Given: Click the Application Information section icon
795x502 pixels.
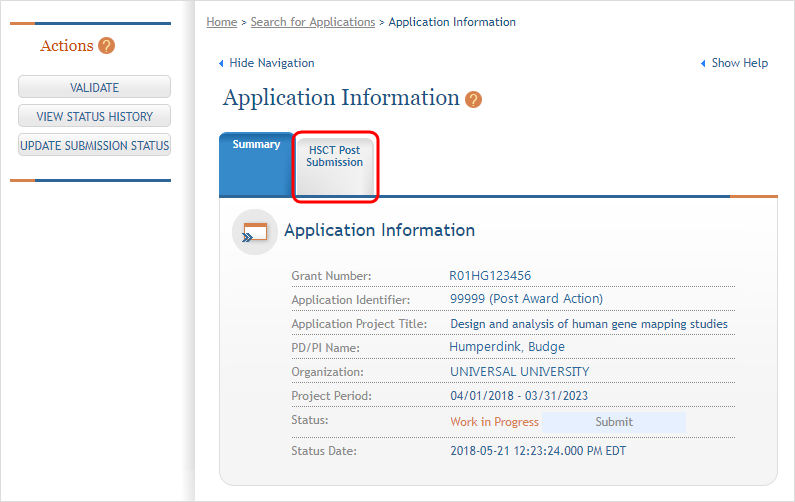Looking at the screenshot, I should 255,232.
